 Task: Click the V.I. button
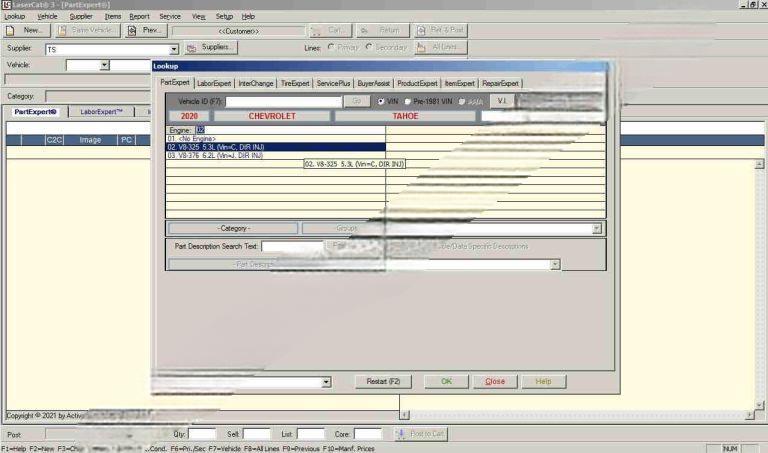[502, 101]
